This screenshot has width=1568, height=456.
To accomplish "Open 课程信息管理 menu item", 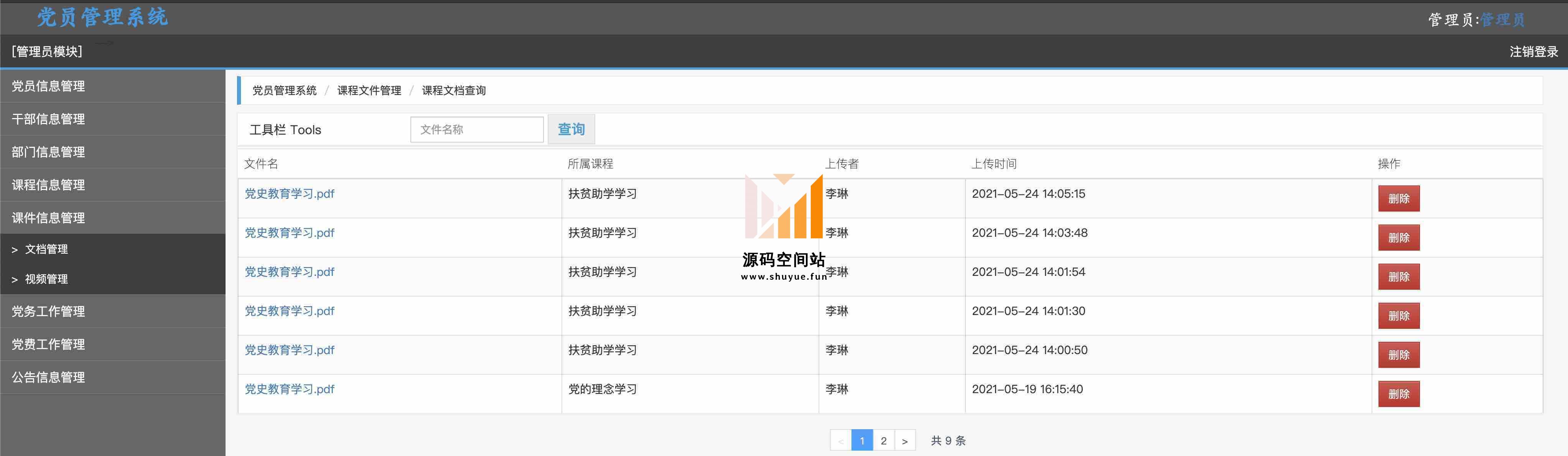I will pyautogui.click(x=113, y=184).
